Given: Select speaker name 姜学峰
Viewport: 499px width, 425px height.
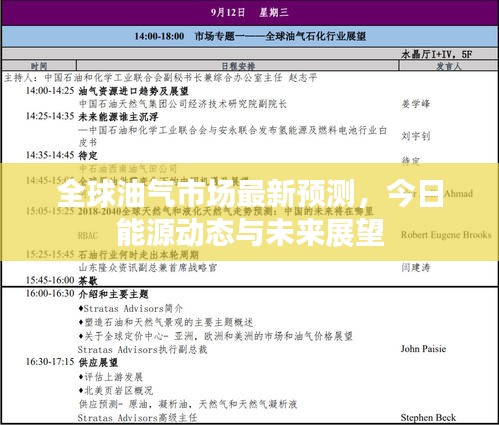Looking at the screenshot, I should click(x=416, y=104).
